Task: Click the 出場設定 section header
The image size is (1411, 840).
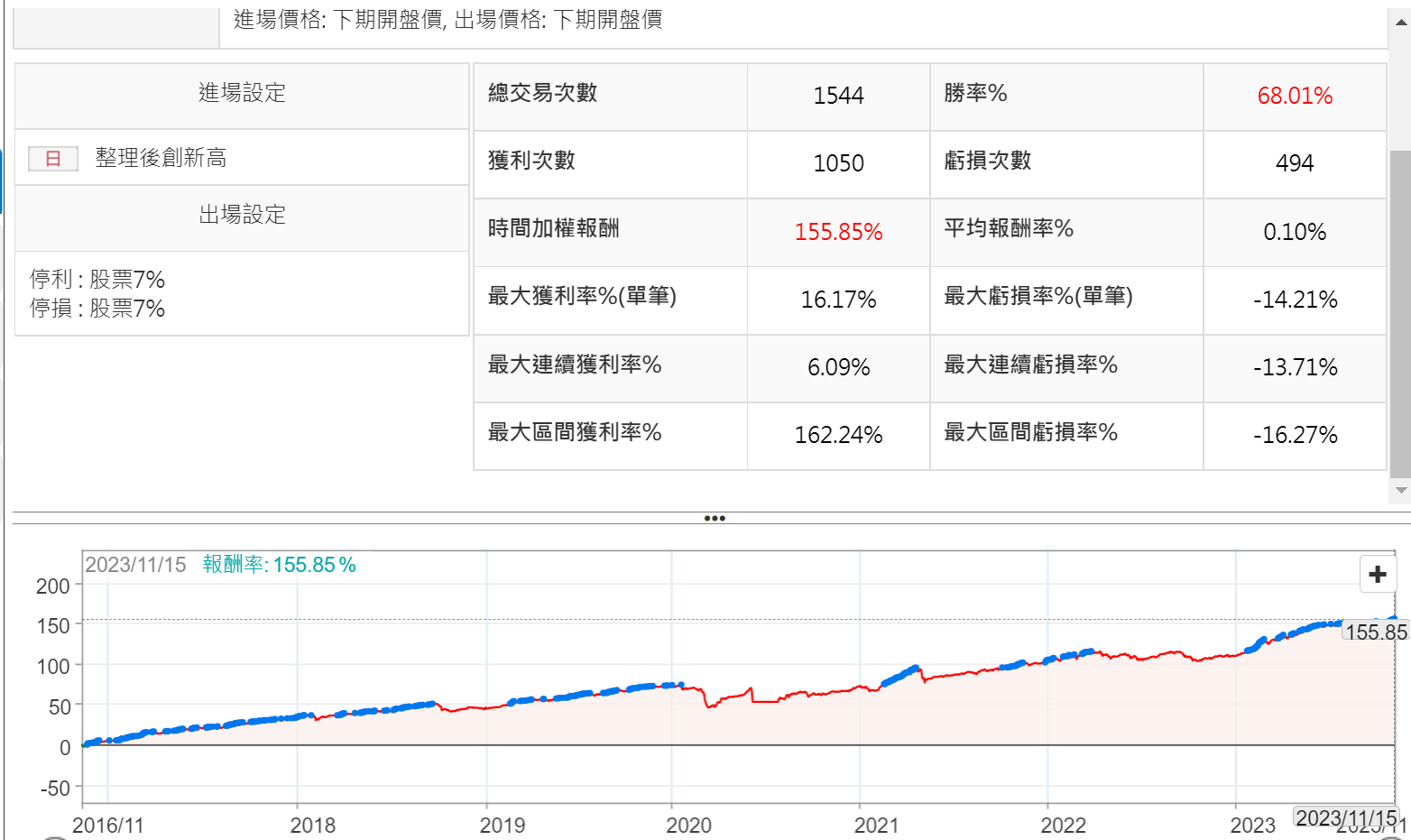Action: click(x=242, y=215)
